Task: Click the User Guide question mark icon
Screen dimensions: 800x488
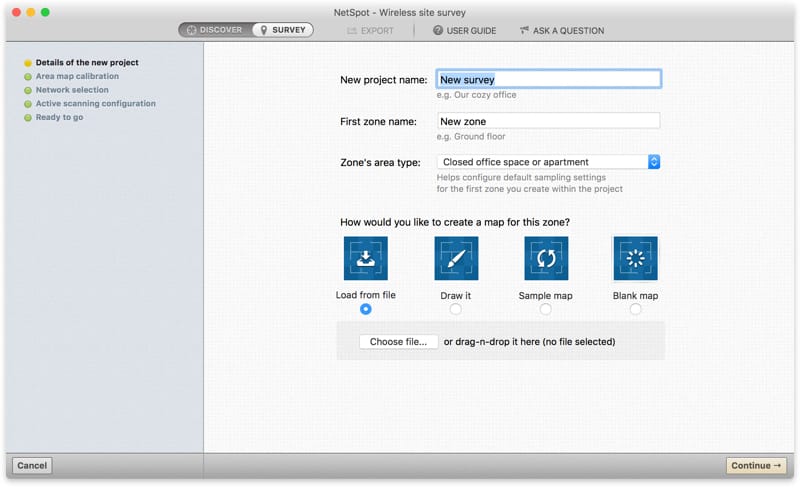Action: 438,30
